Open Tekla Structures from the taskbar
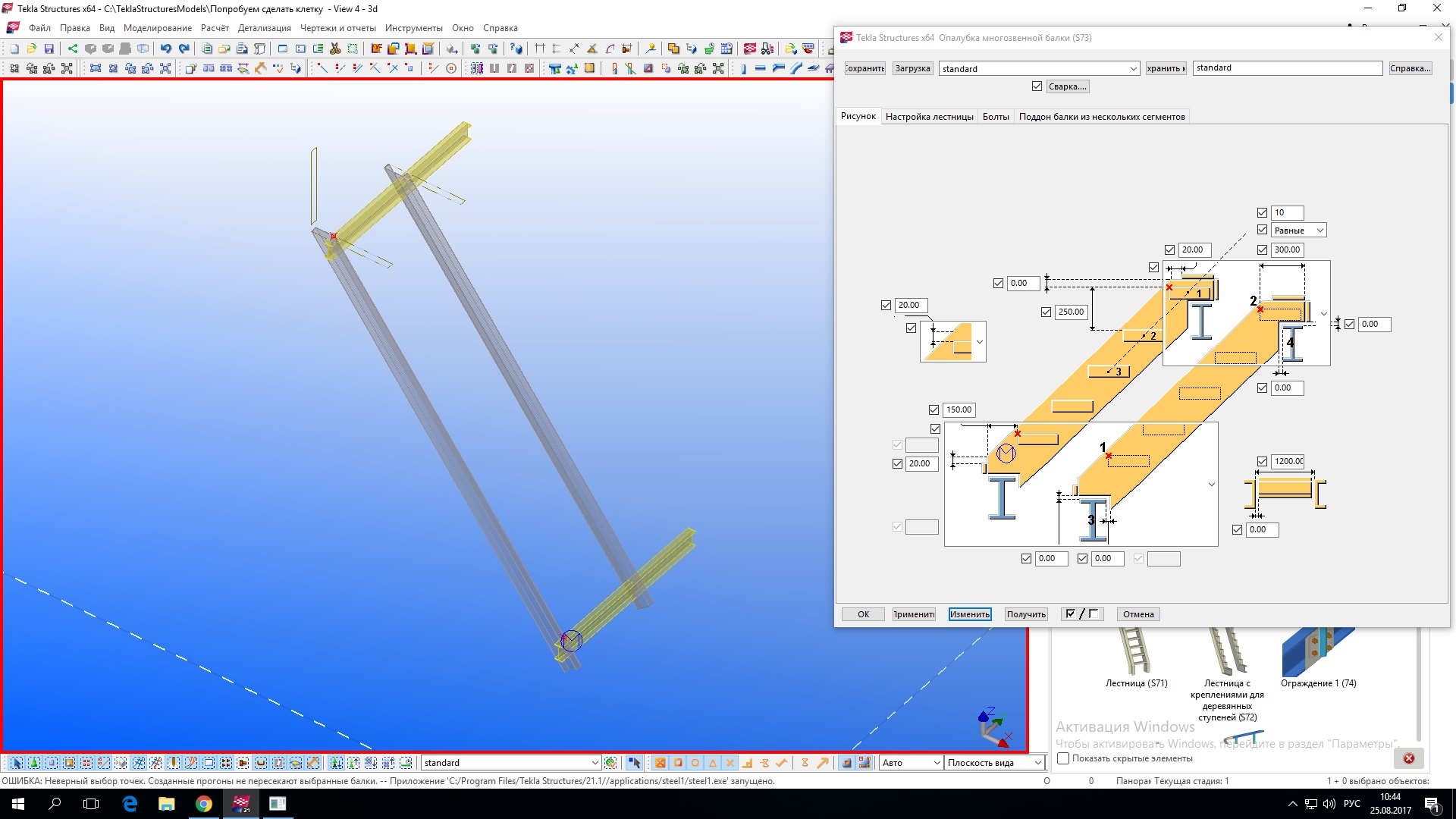 pyautogui.click(x=241, y=804)
